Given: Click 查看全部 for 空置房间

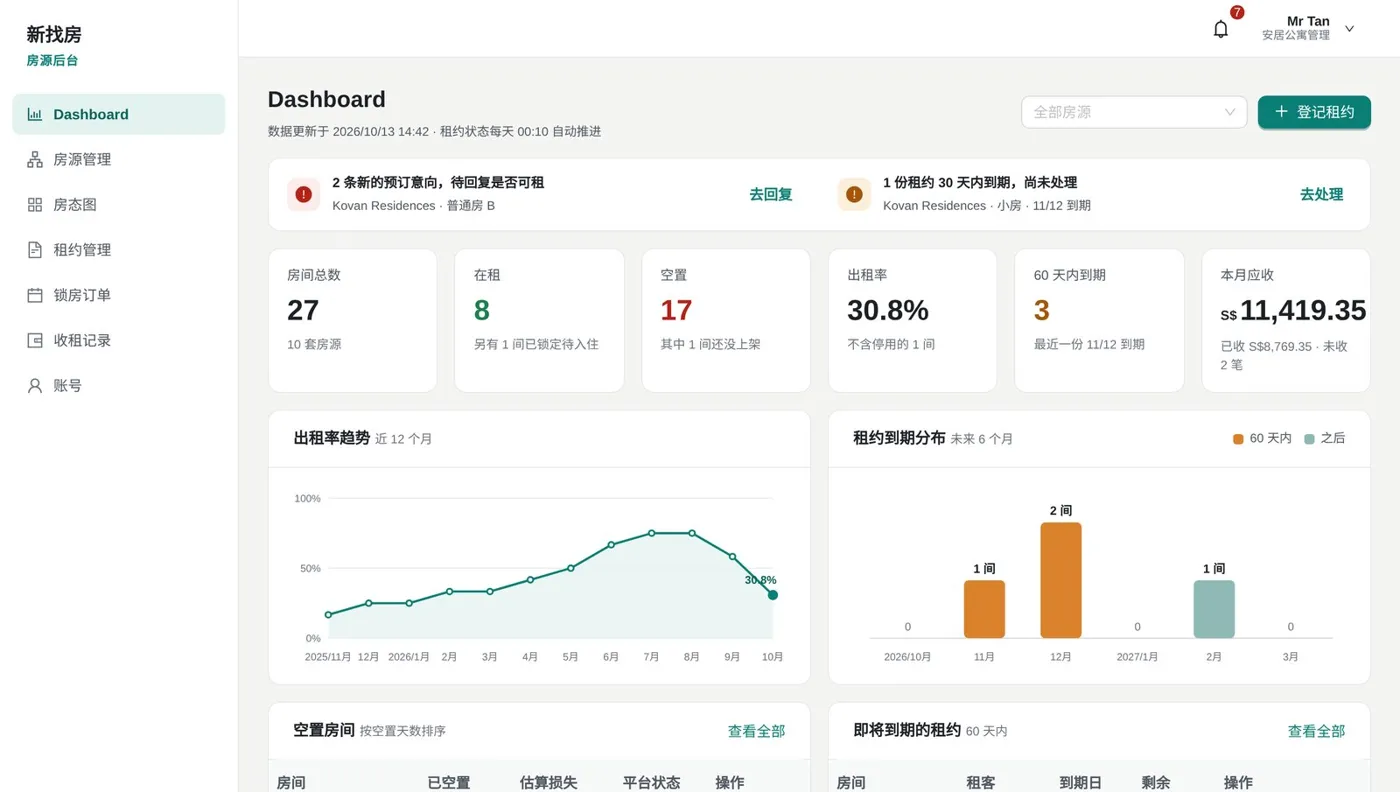Looking at the screenshot, I should 756,731.
